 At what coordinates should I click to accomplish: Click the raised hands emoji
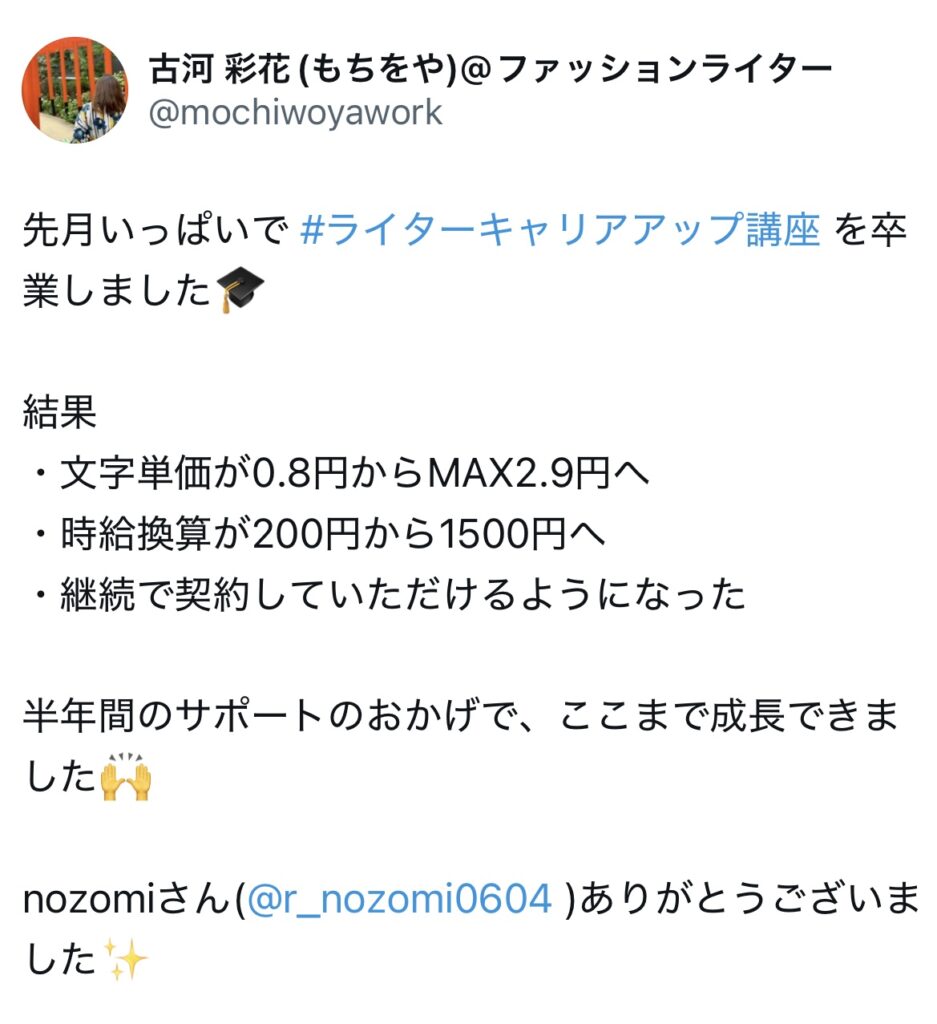click(x=126, y=776)
